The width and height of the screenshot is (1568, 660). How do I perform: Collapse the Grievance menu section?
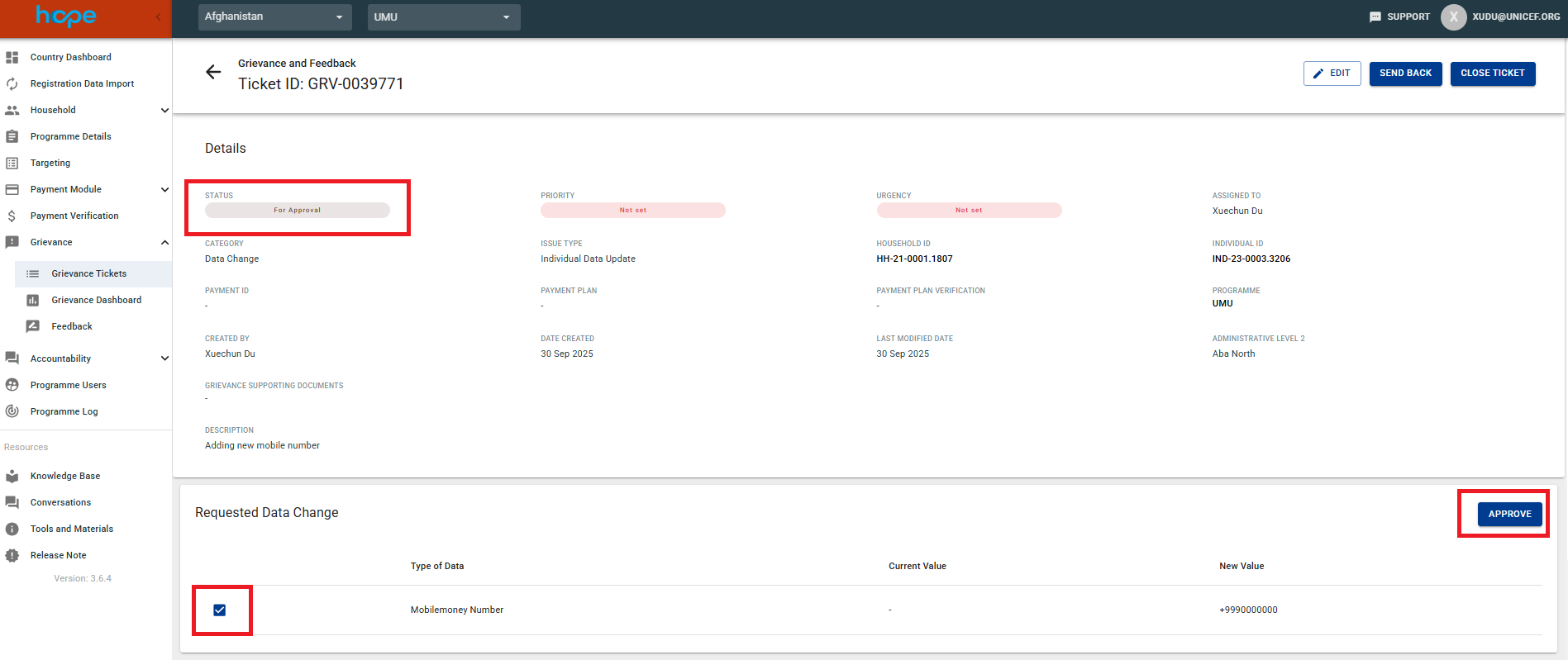164,242
